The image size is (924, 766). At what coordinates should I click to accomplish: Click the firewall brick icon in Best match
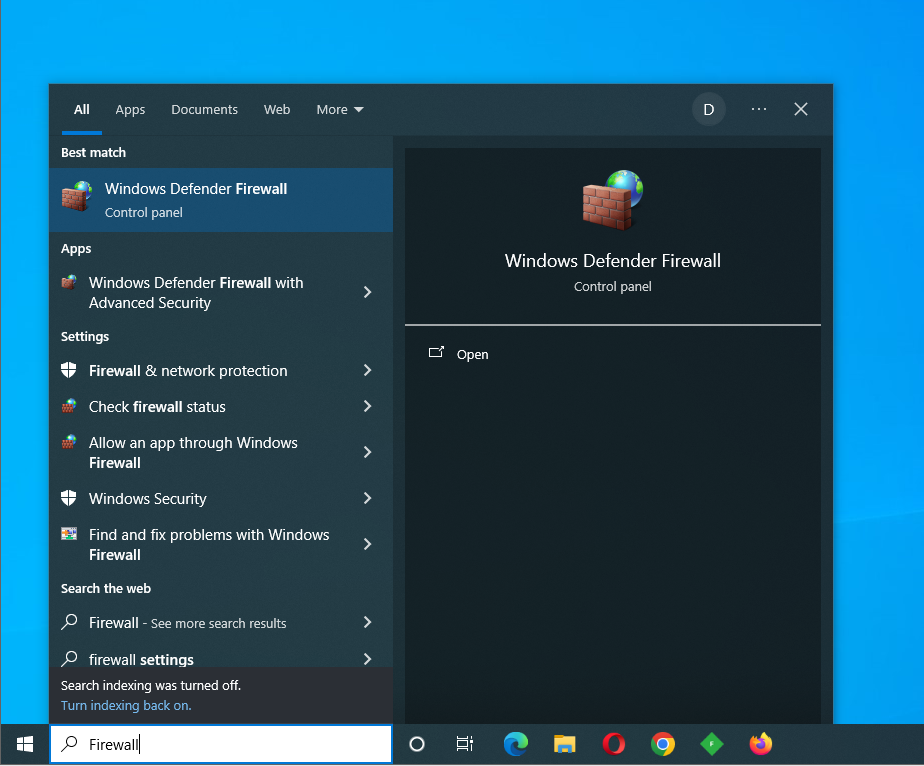[77, 196]
